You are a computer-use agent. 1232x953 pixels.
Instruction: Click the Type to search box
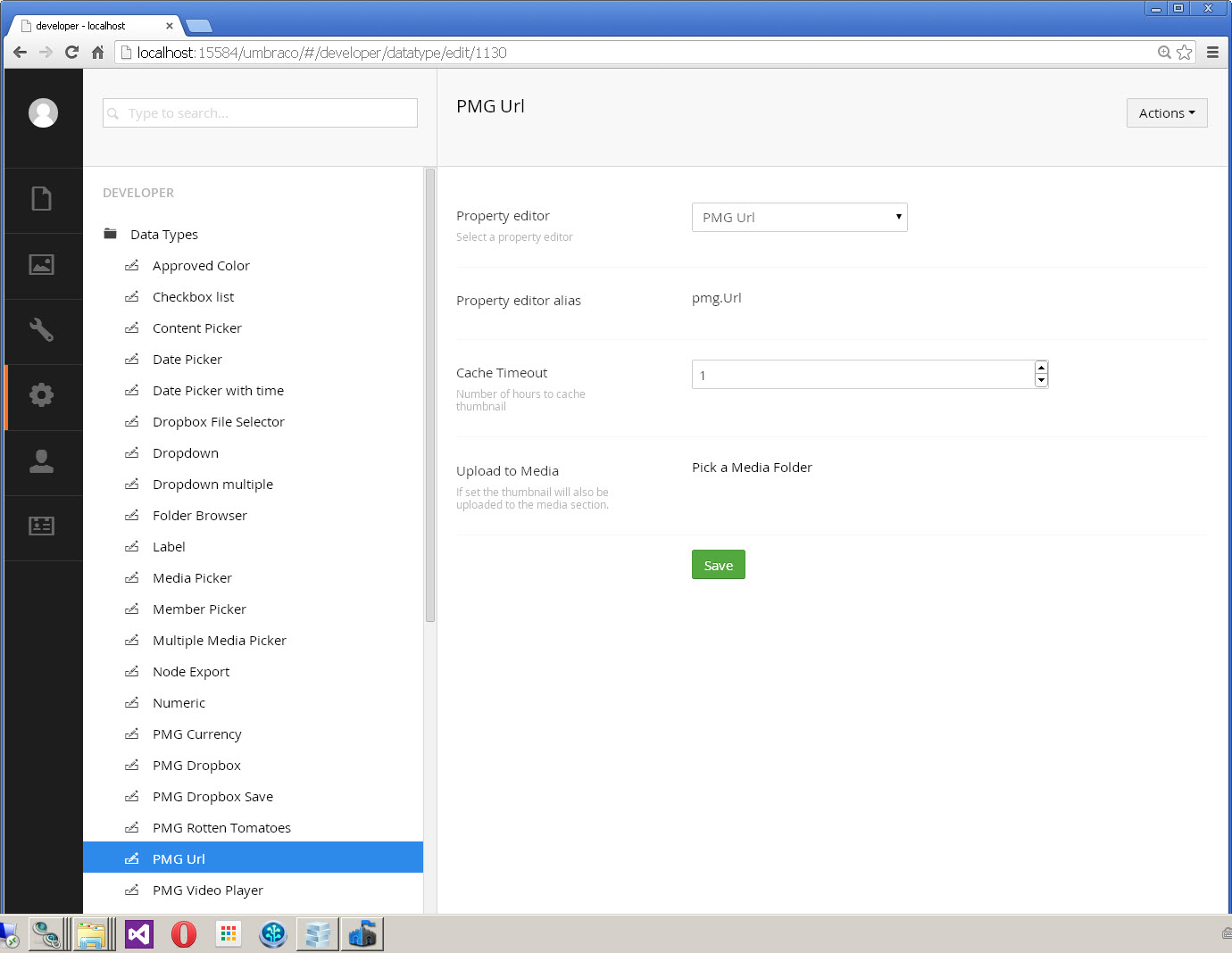(260, 113)
